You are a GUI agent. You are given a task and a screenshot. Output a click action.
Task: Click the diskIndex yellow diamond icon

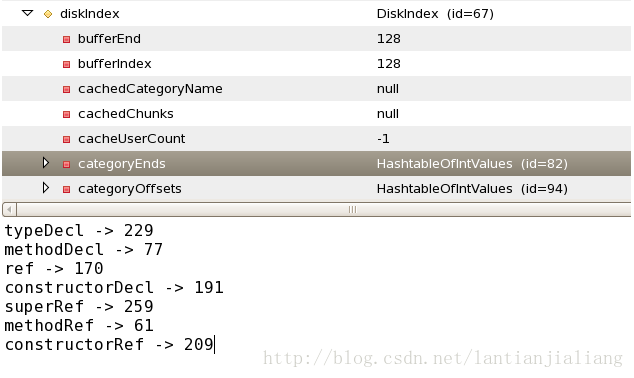click(48, 14)
